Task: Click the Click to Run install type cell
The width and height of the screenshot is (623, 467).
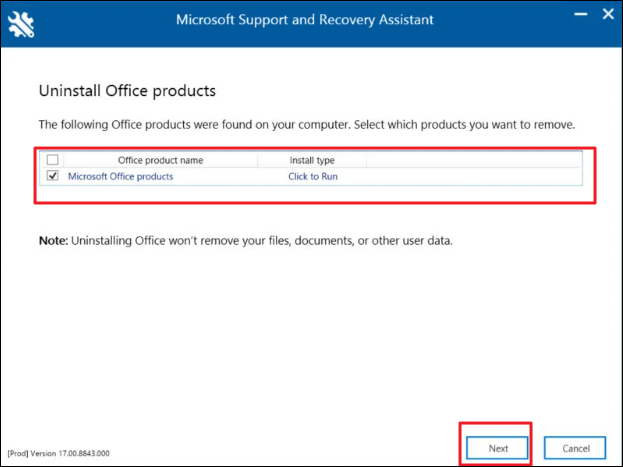Action: [313, 176]
